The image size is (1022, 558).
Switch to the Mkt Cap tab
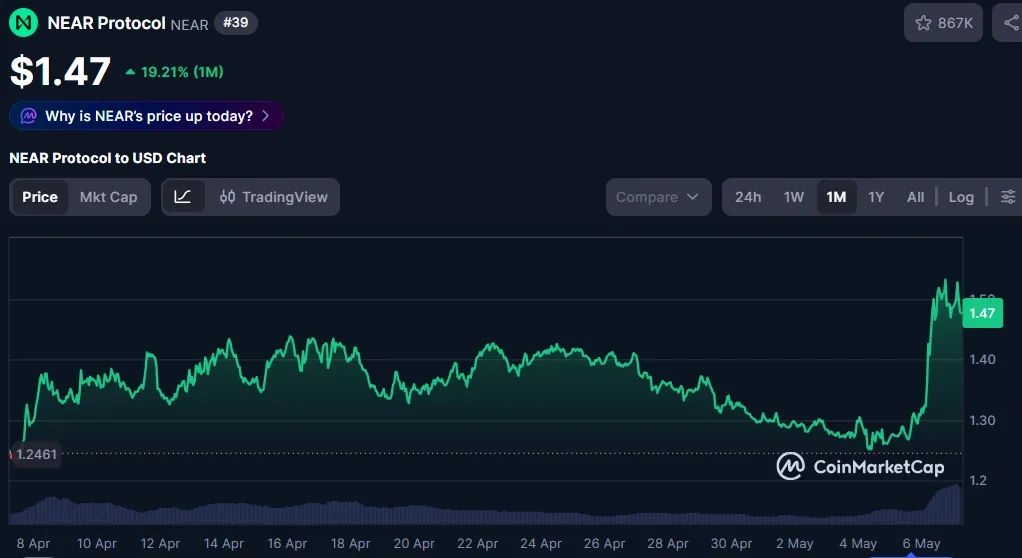click(x=108, y=197)
